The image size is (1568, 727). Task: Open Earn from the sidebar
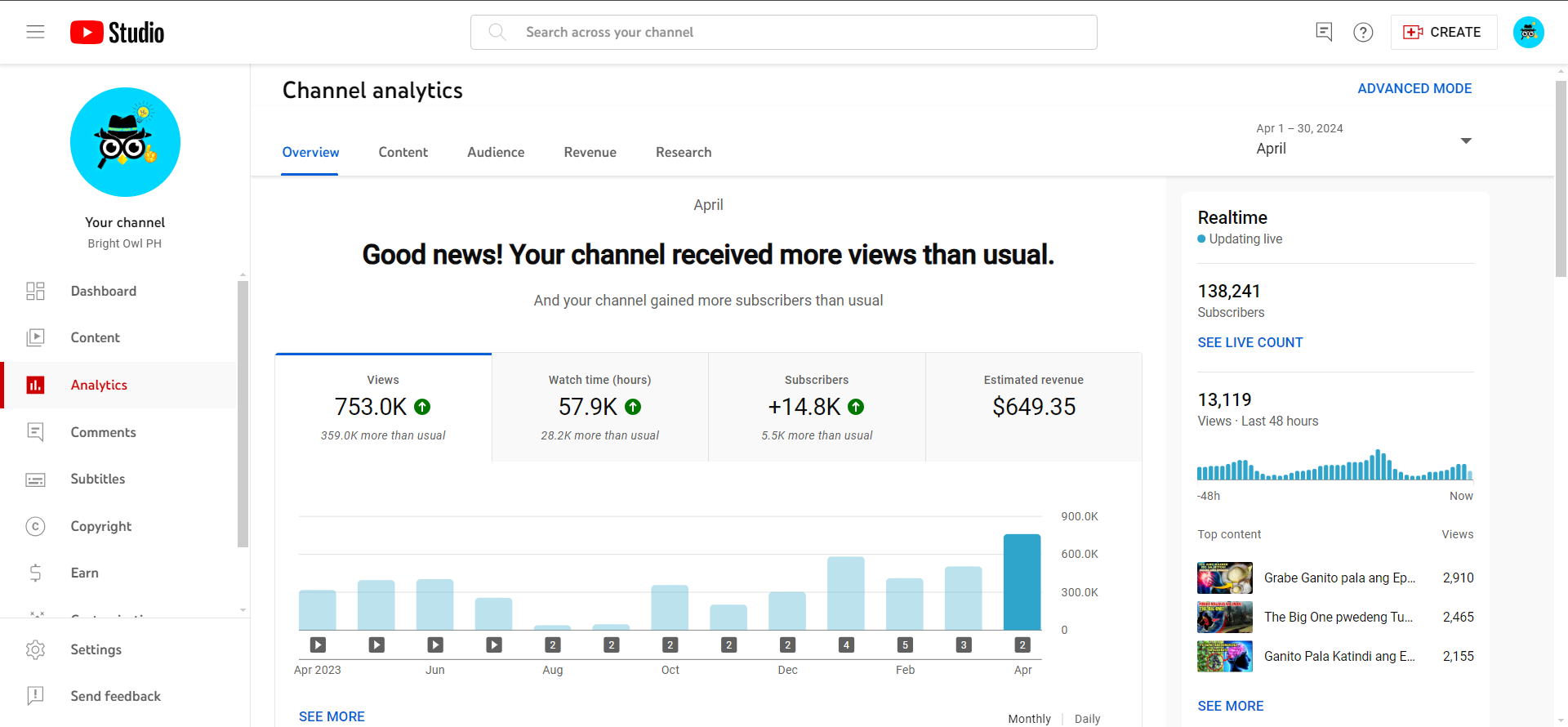coord(119,573)
